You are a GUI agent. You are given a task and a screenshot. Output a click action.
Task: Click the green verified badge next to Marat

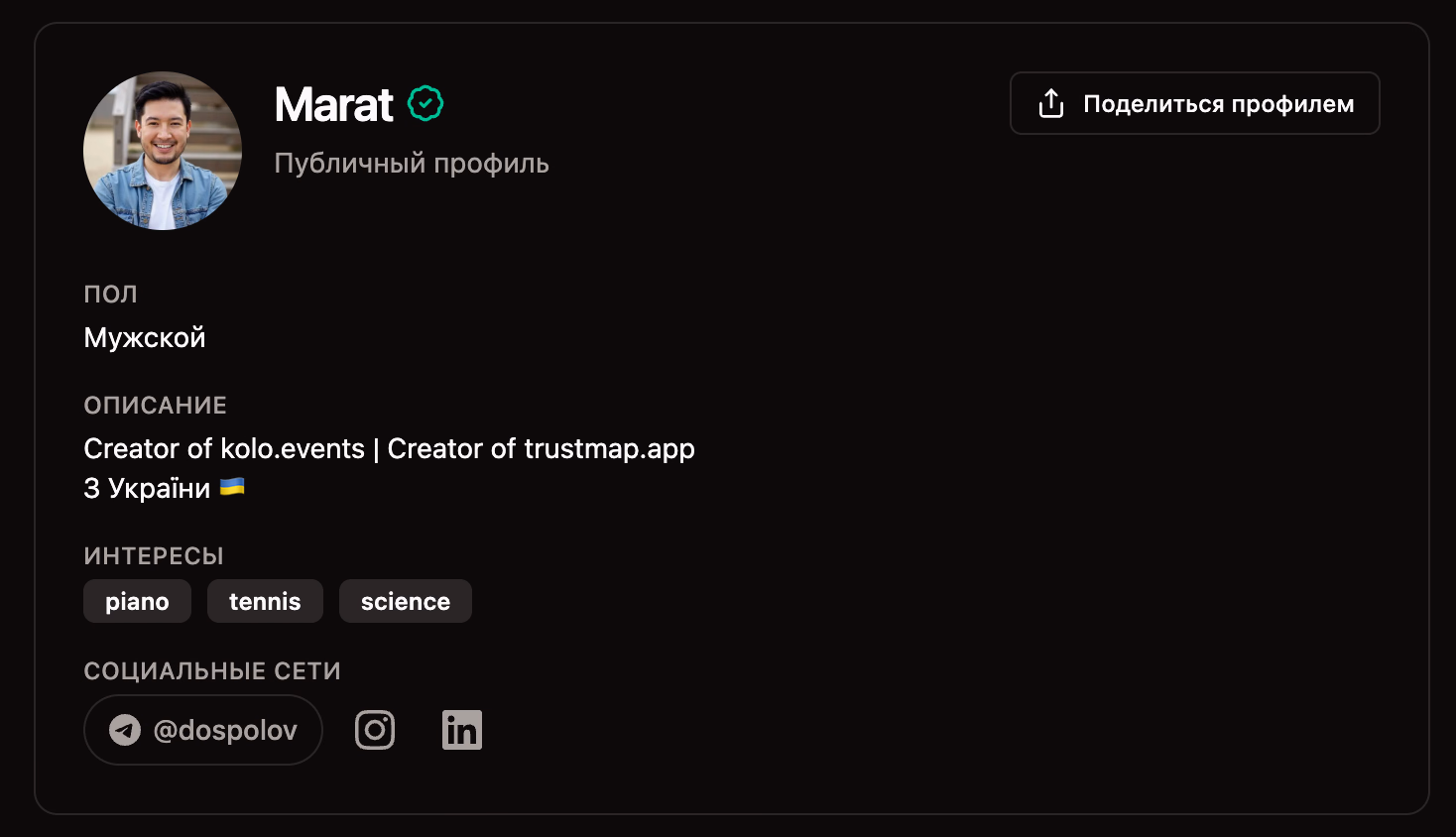425,103
